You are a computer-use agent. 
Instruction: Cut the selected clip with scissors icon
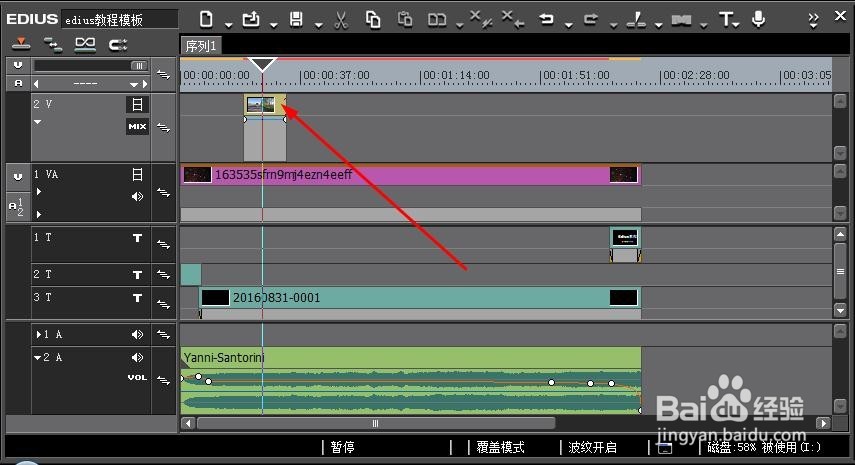(x=341, y=20)
